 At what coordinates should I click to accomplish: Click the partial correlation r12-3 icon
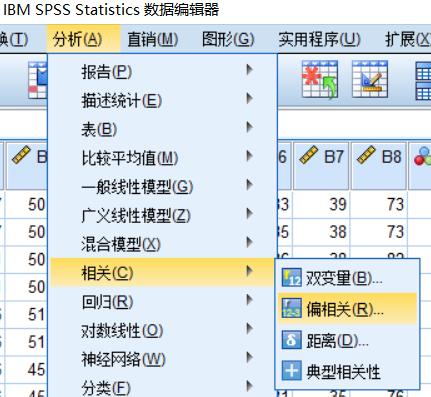tap(291, 308)
